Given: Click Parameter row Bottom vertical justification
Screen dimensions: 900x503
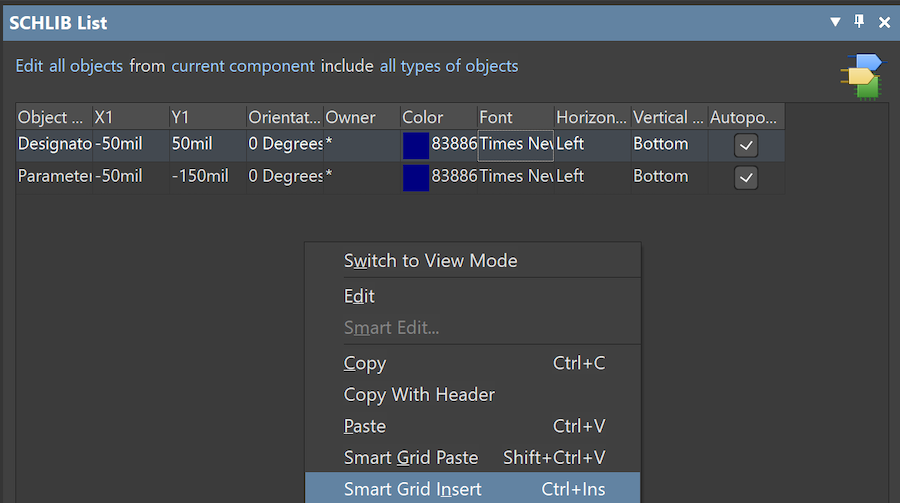Looking at the screenshot, I should pyautogui.click(x=669, y=176).
